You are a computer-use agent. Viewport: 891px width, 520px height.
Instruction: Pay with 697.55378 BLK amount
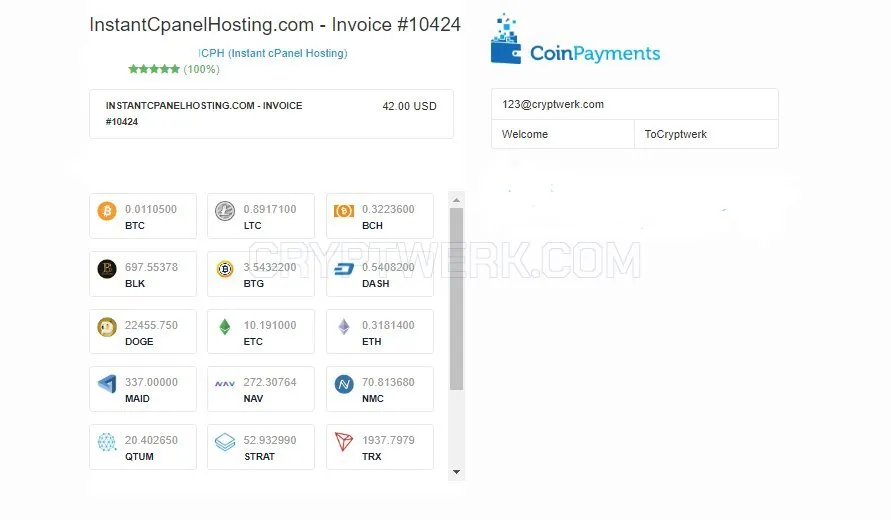click(151, 267)
